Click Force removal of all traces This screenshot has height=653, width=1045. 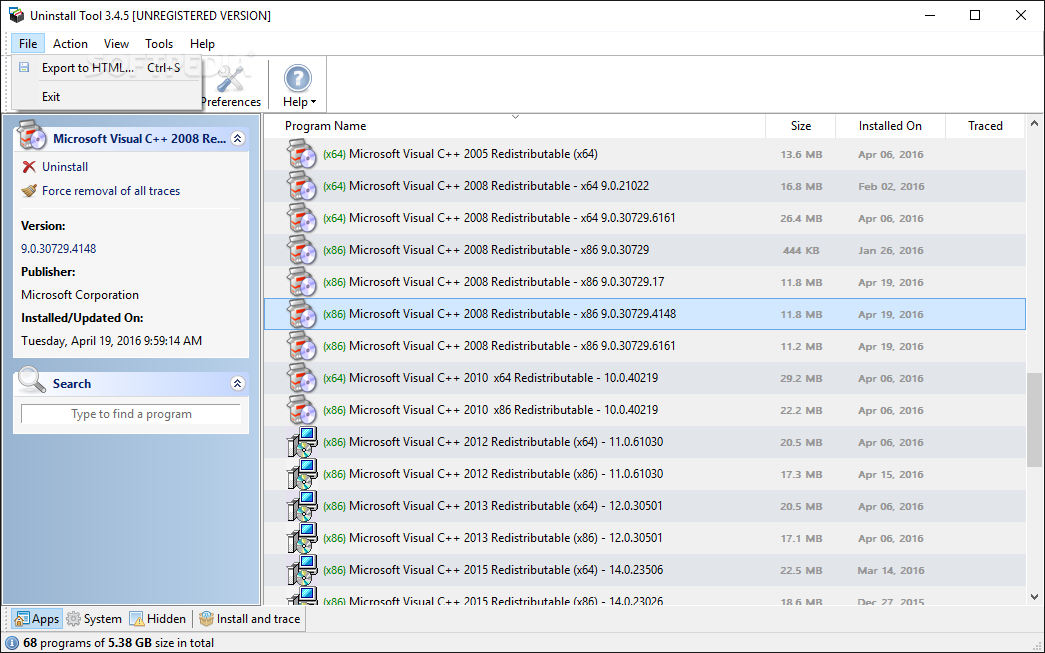pos(111,191)
